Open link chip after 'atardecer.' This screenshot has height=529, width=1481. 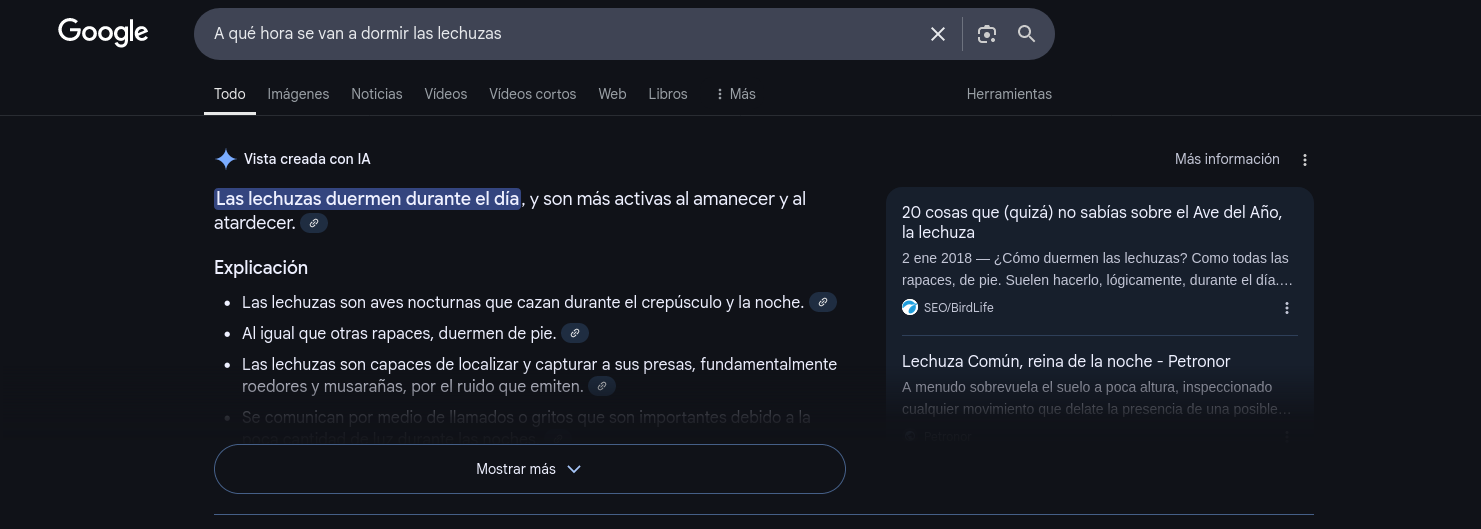[x=314, y=223]
